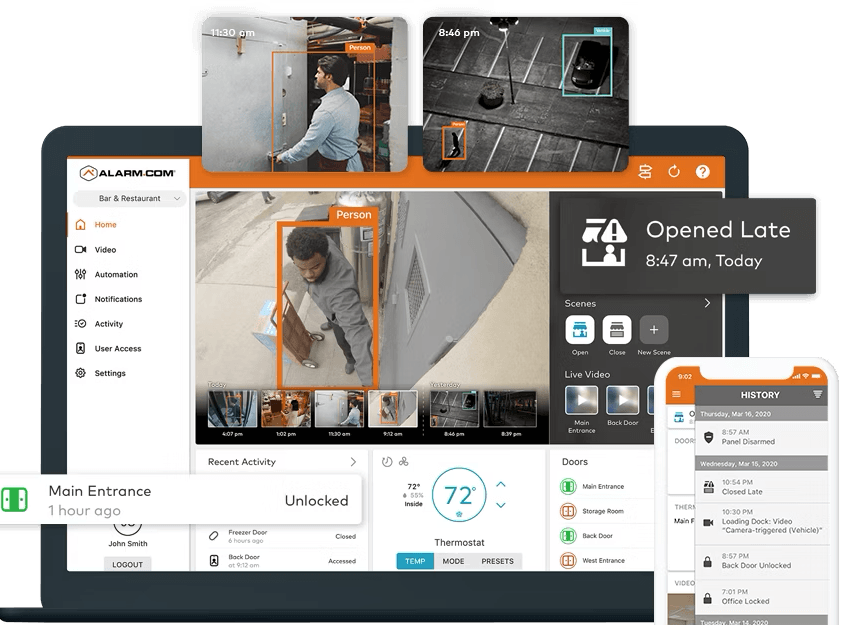The image size is (847, 625).
Task: Click the Home house icon in sidebar
Action: coord(80,225)
